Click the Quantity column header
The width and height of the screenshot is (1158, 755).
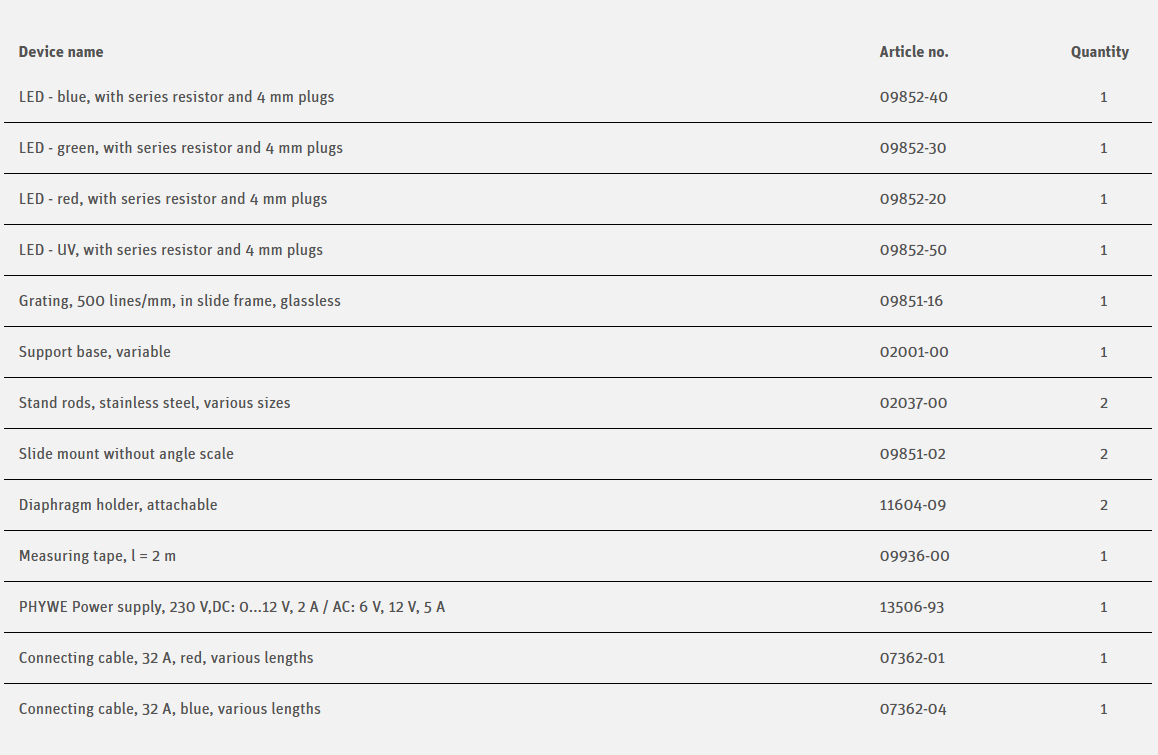pos(1099,52)
